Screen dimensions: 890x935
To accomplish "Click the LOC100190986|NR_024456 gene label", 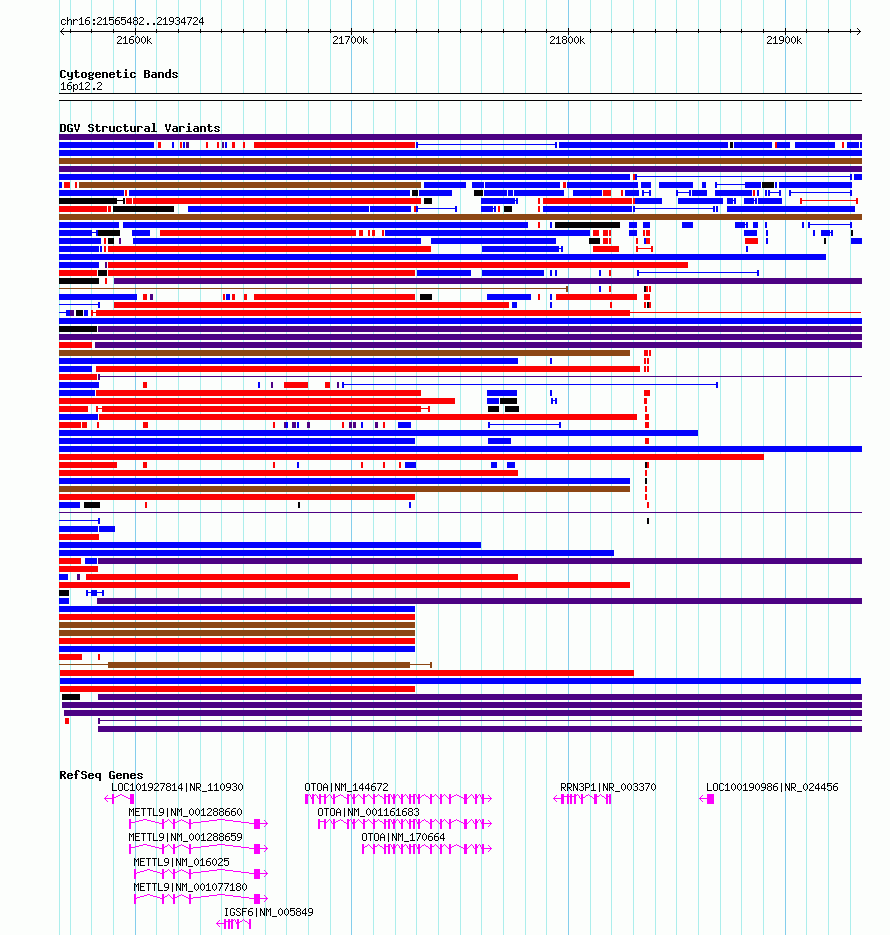I will tap(772, 787).
